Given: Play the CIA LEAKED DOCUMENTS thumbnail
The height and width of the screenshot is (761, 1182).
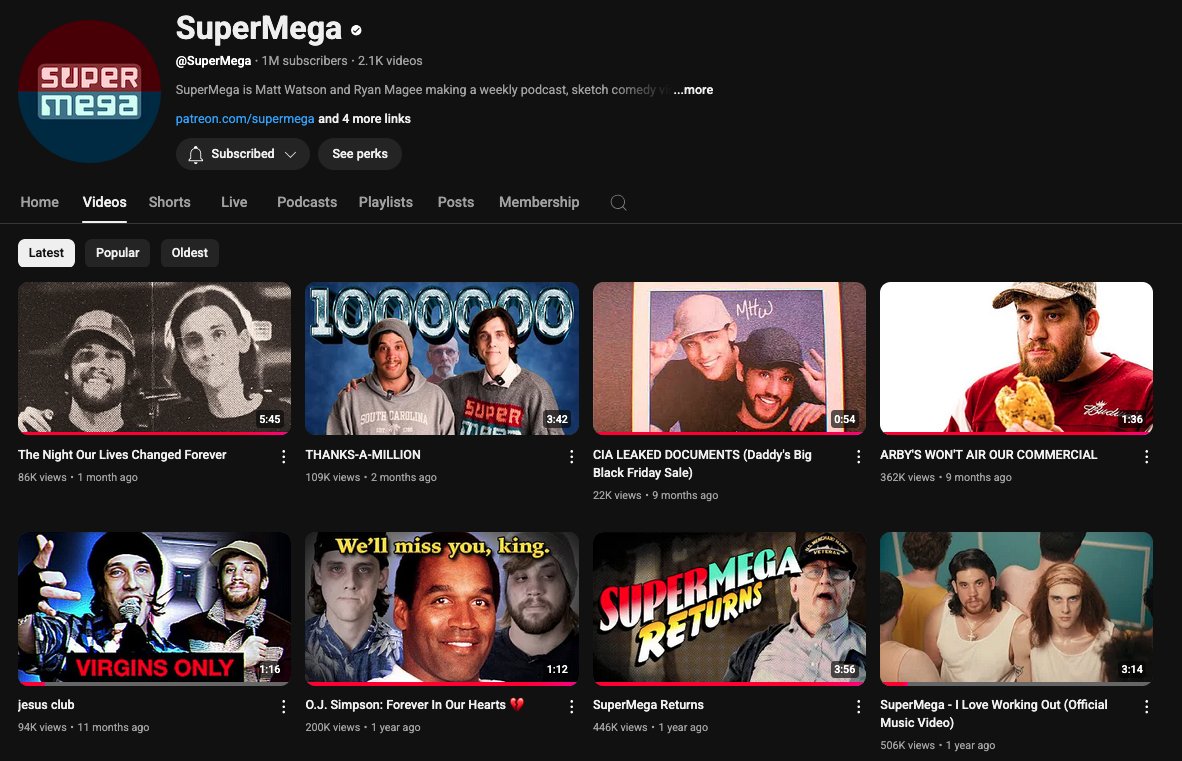Looking at the screenshot, I should tap(729, 358).
